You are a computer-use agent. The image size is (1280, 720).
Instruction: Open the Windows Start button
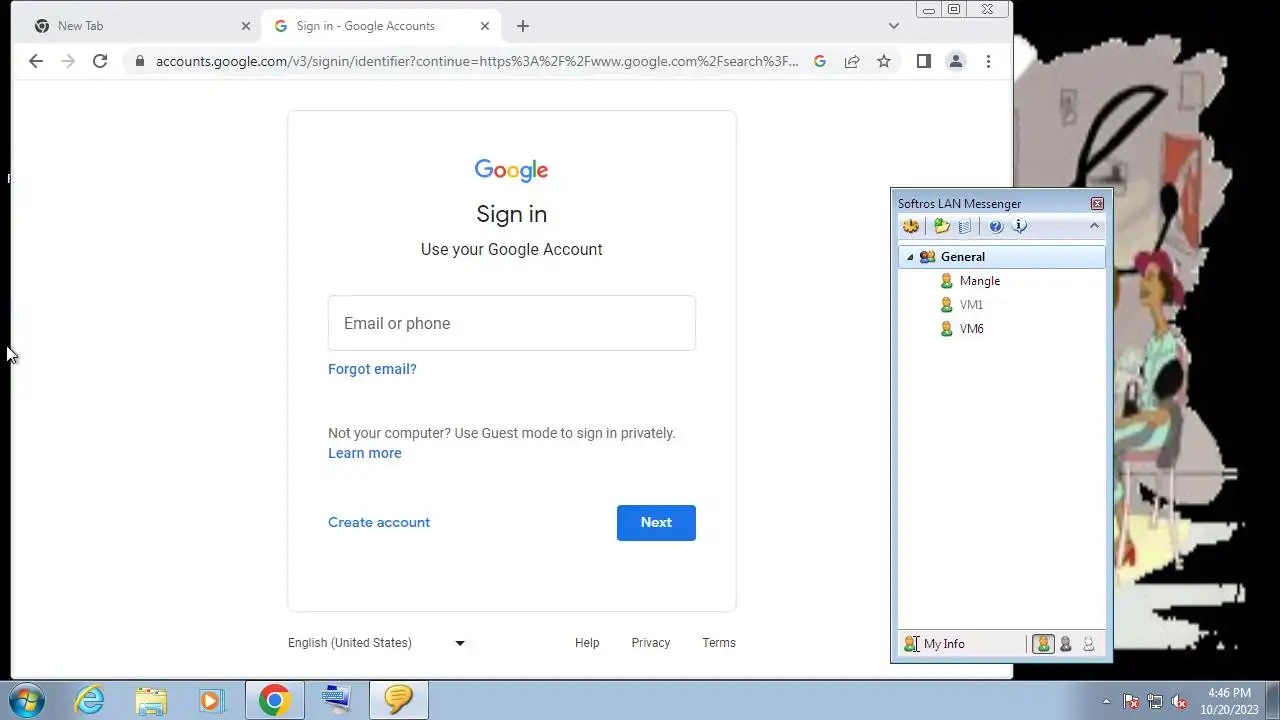tap(27, 700)
